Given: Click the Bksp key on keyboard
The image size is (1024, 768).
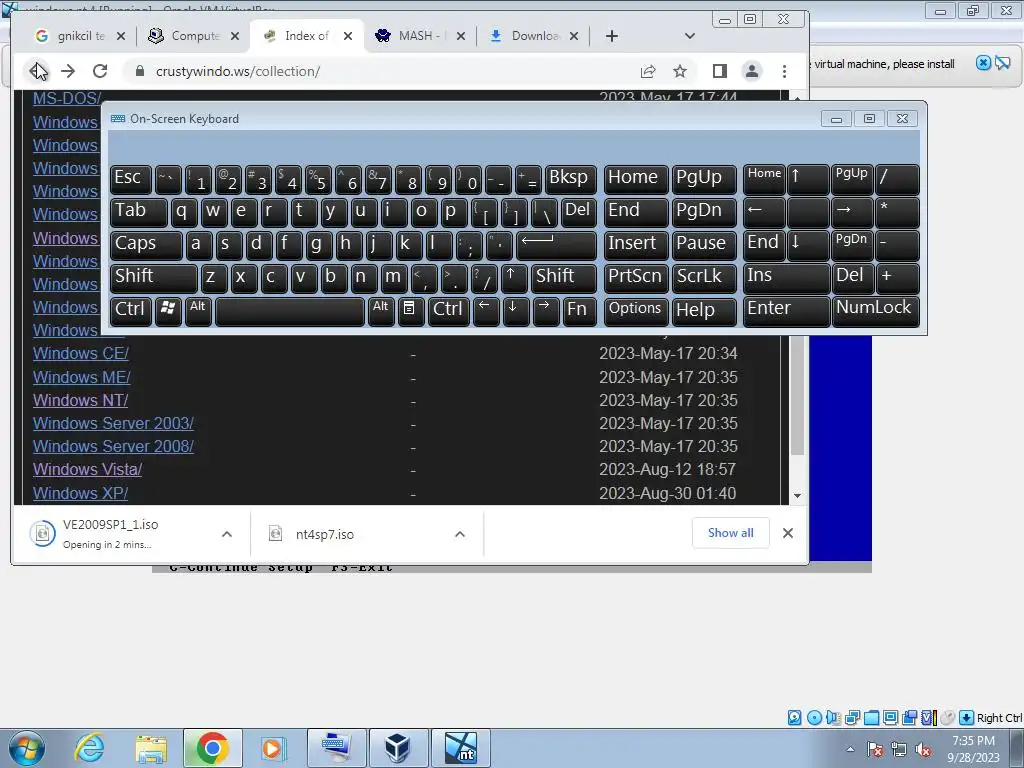Looking at the screenshot, I should [x=571, y=179].
